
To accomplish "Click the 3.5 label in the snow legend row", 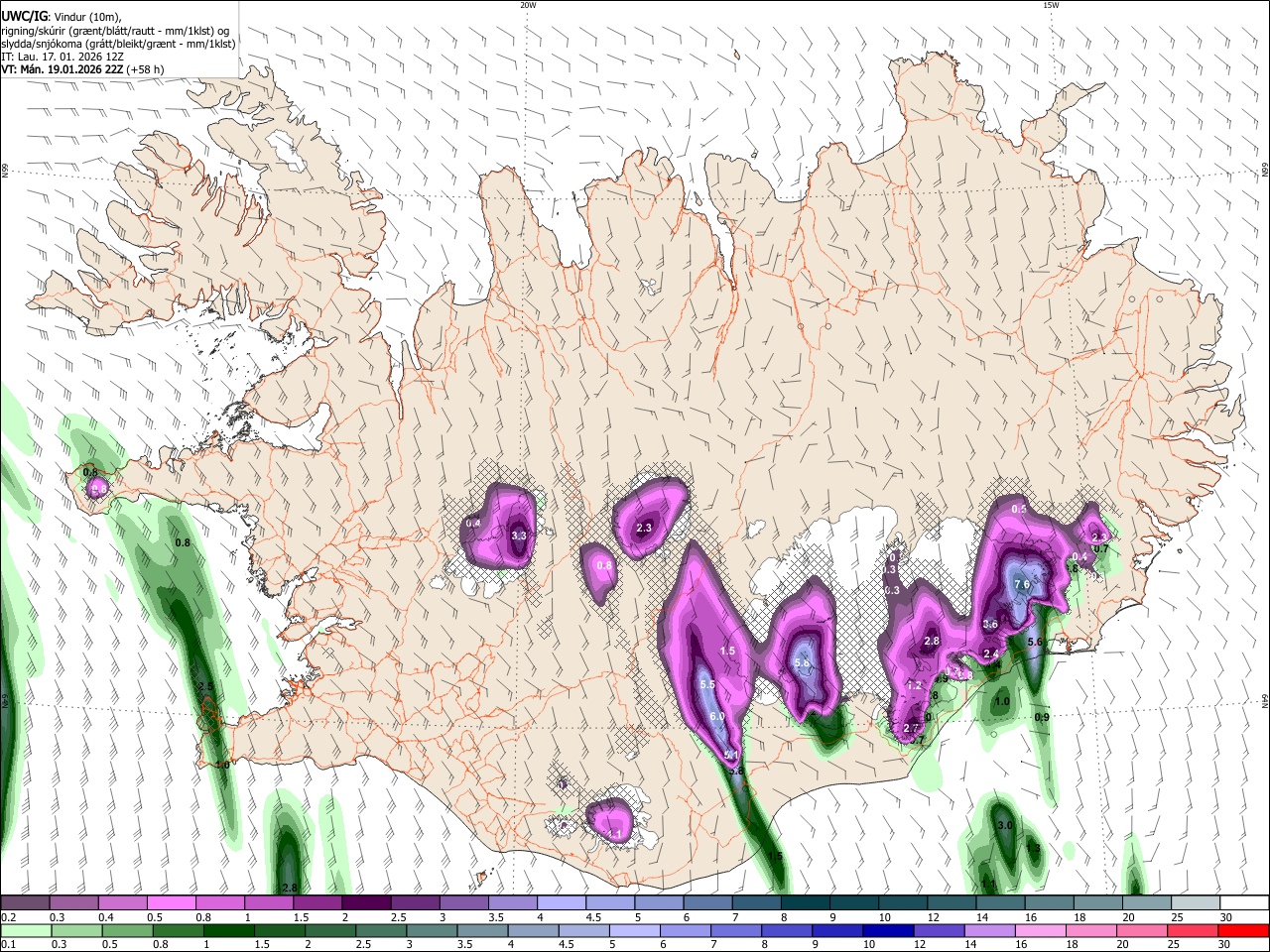I will tap(496, 918).
